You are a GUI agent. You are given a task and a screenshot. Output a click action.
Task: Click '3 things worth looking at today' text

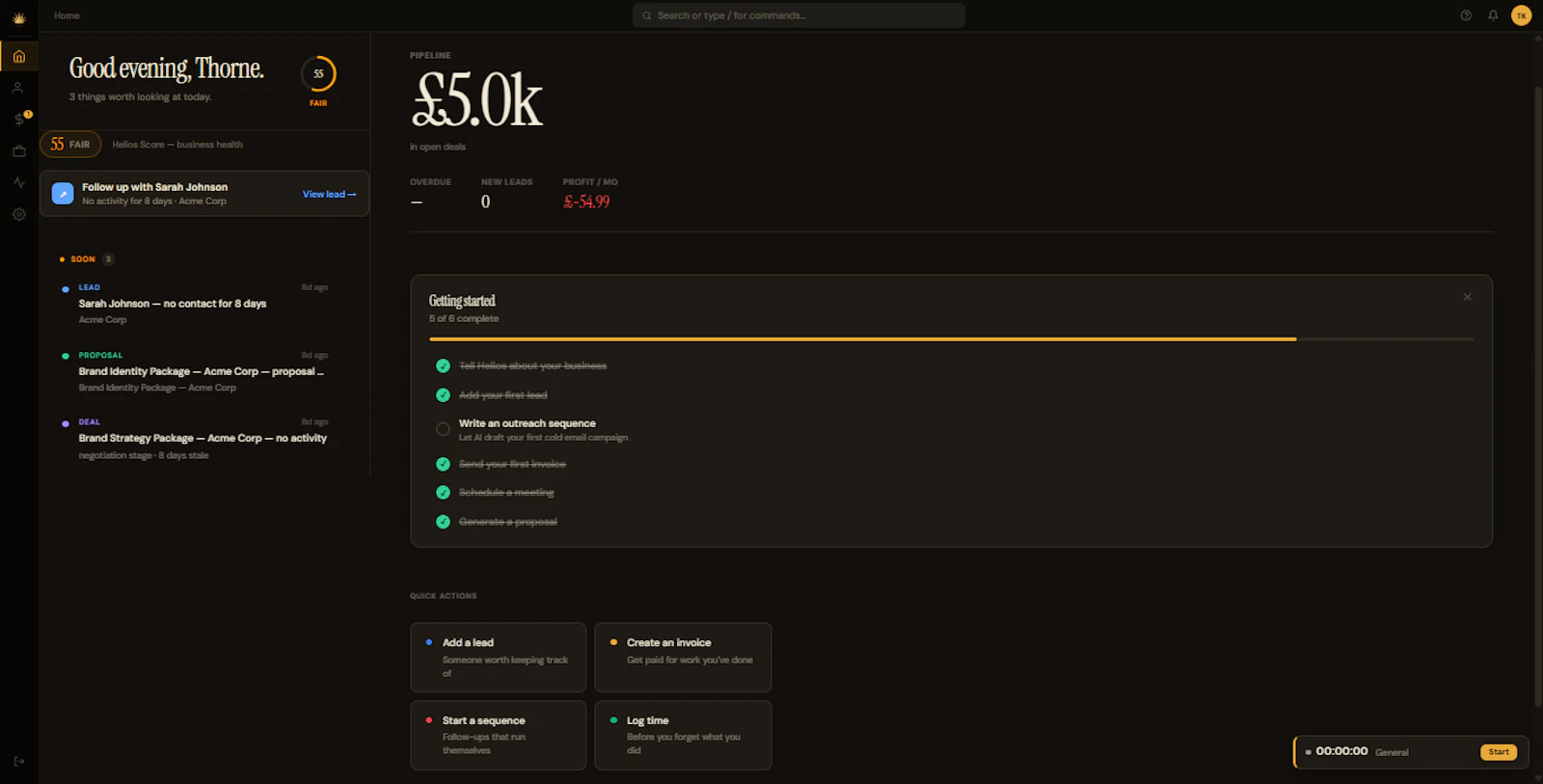point(140,97)
